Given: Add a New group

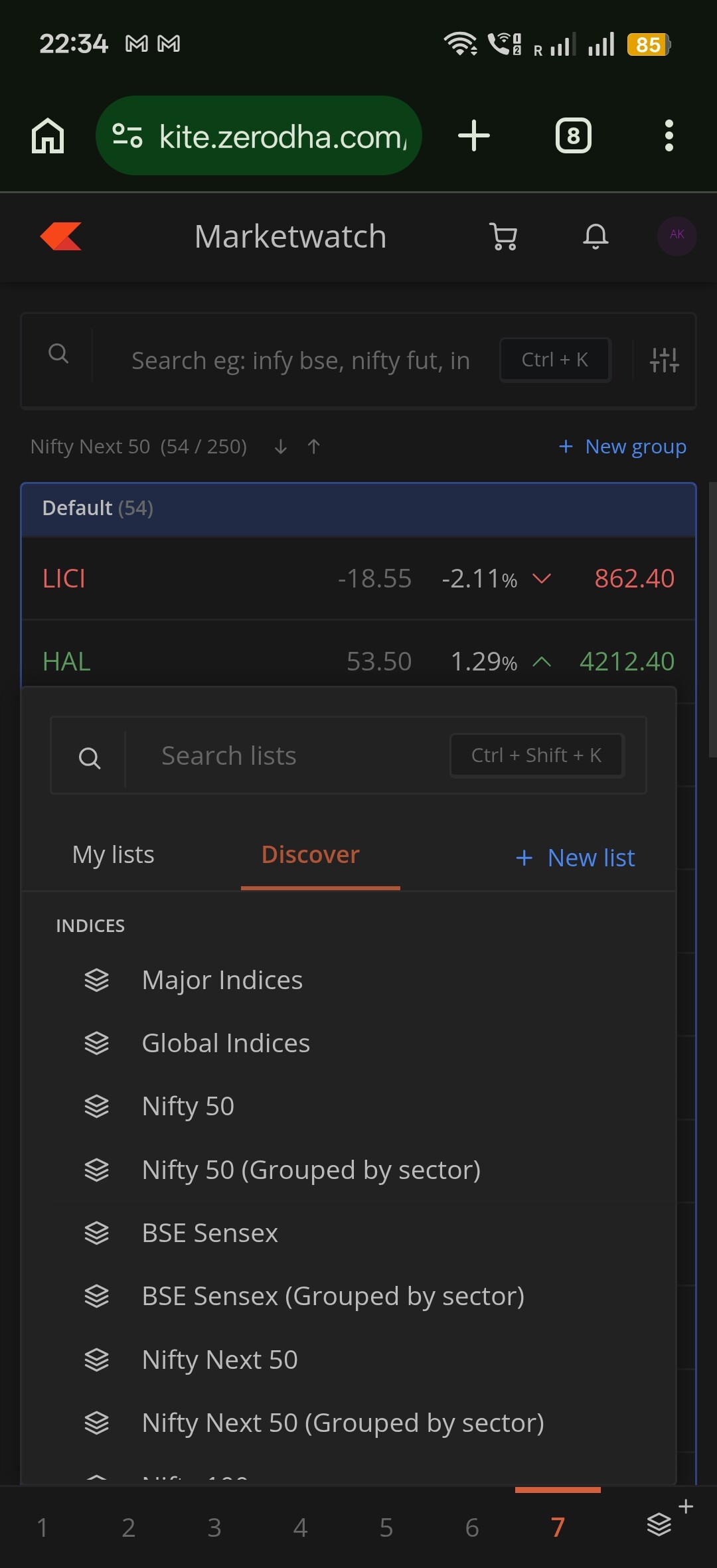Looking at the screenshot, I should (x=623, y=447).
